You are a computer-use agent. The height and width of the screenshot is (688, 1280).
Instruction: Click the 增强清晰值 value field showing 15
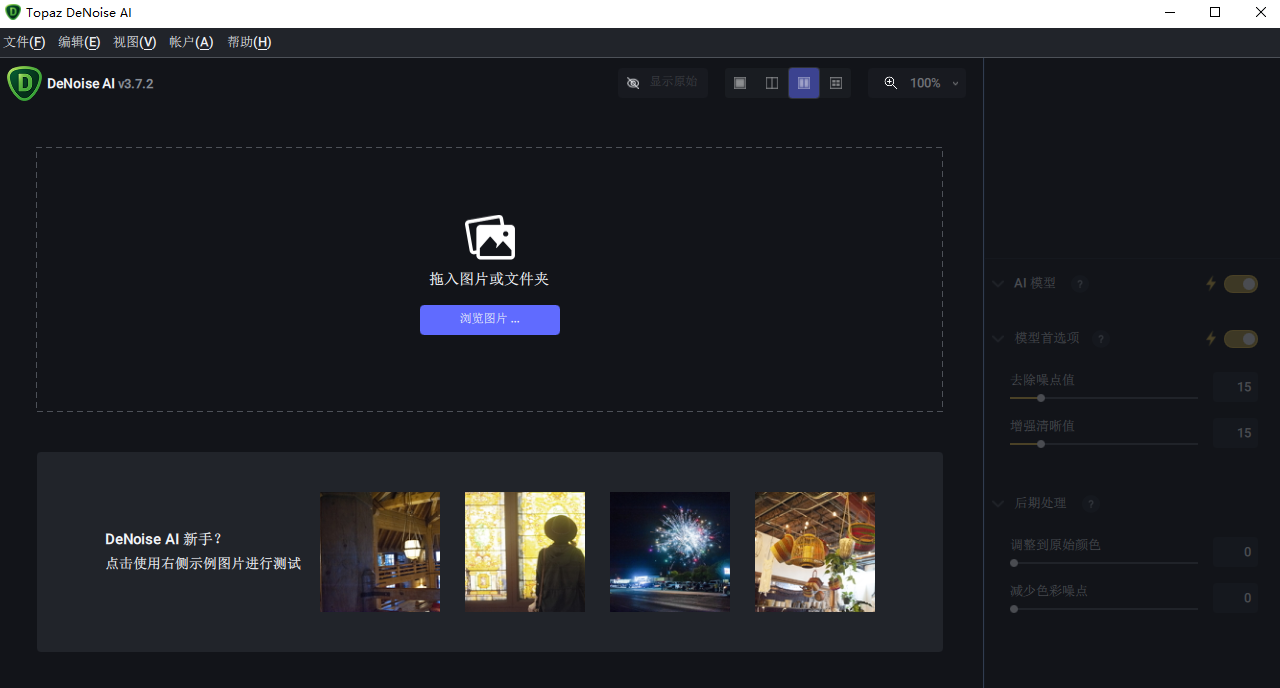tap(1235, 433)
